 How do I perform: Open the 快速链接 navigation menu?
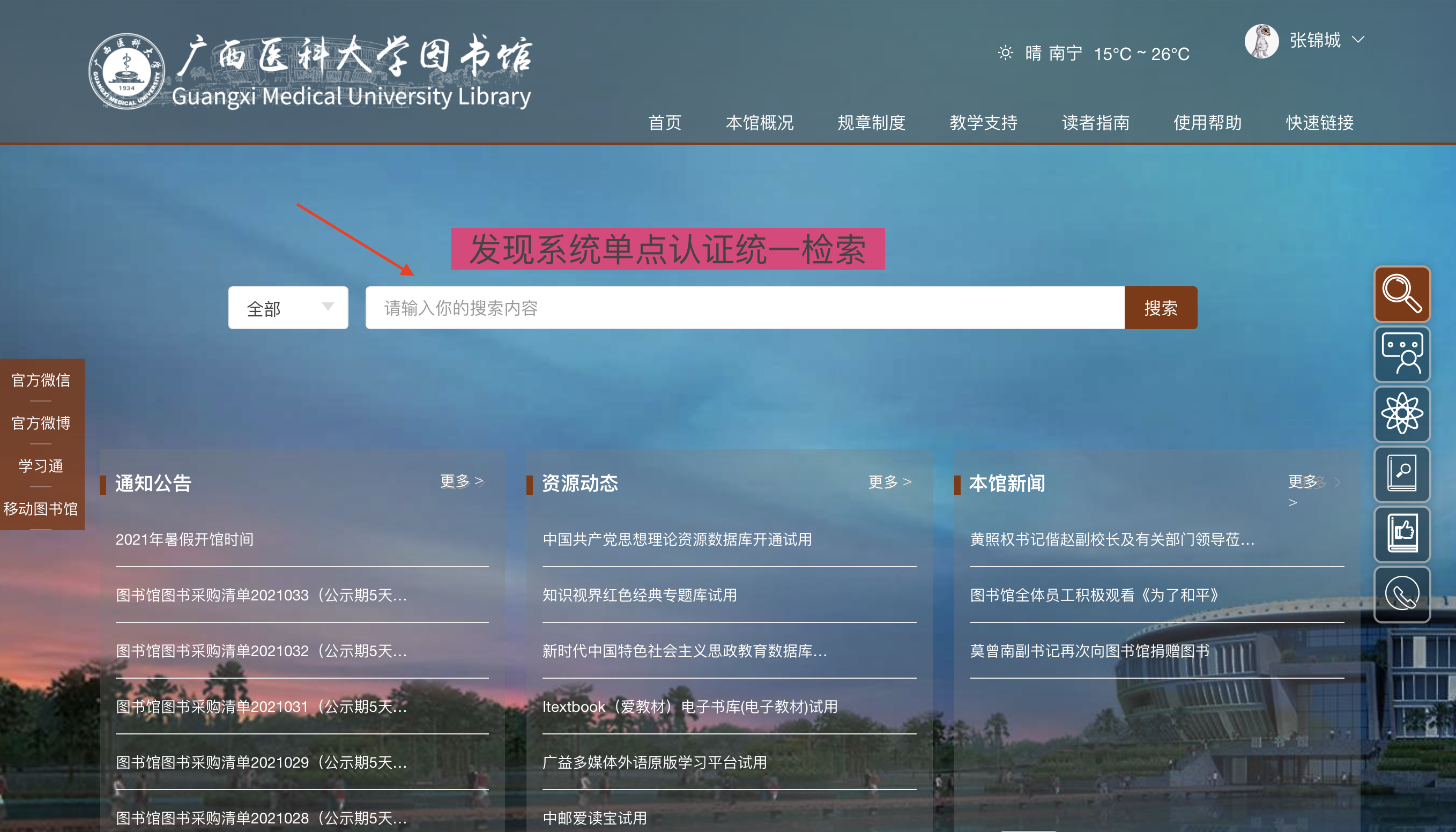click(x=1319, y=122)
